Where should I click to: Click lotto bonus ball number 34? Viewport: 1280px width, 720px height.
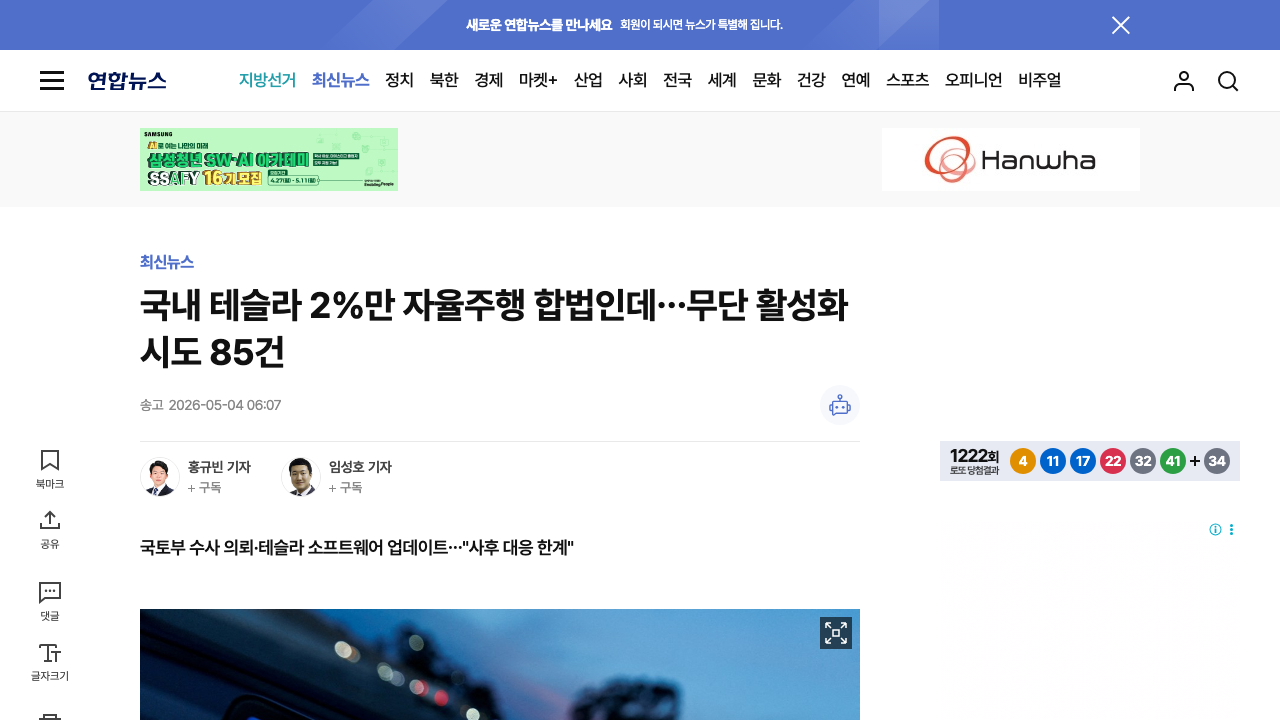(x=1217, y=461)
